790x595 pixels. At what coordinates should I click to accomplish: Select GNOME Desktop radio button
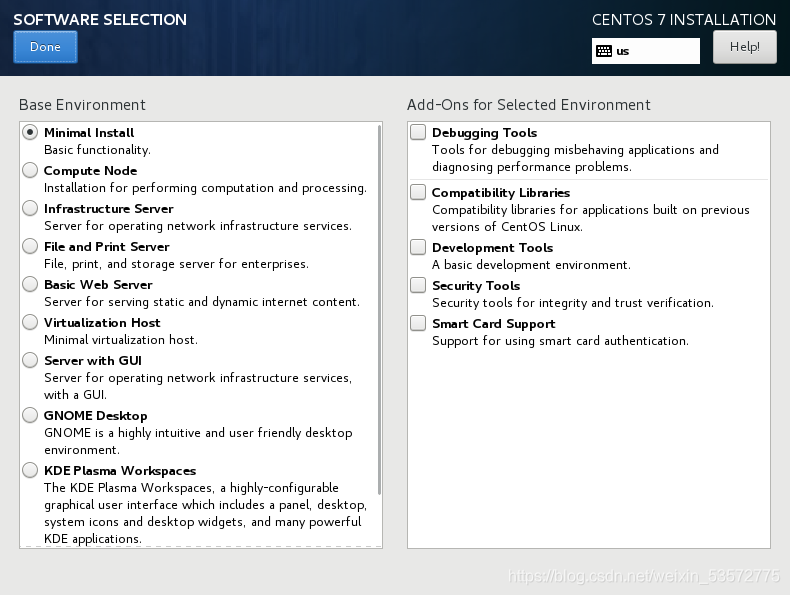coord(30,415)
